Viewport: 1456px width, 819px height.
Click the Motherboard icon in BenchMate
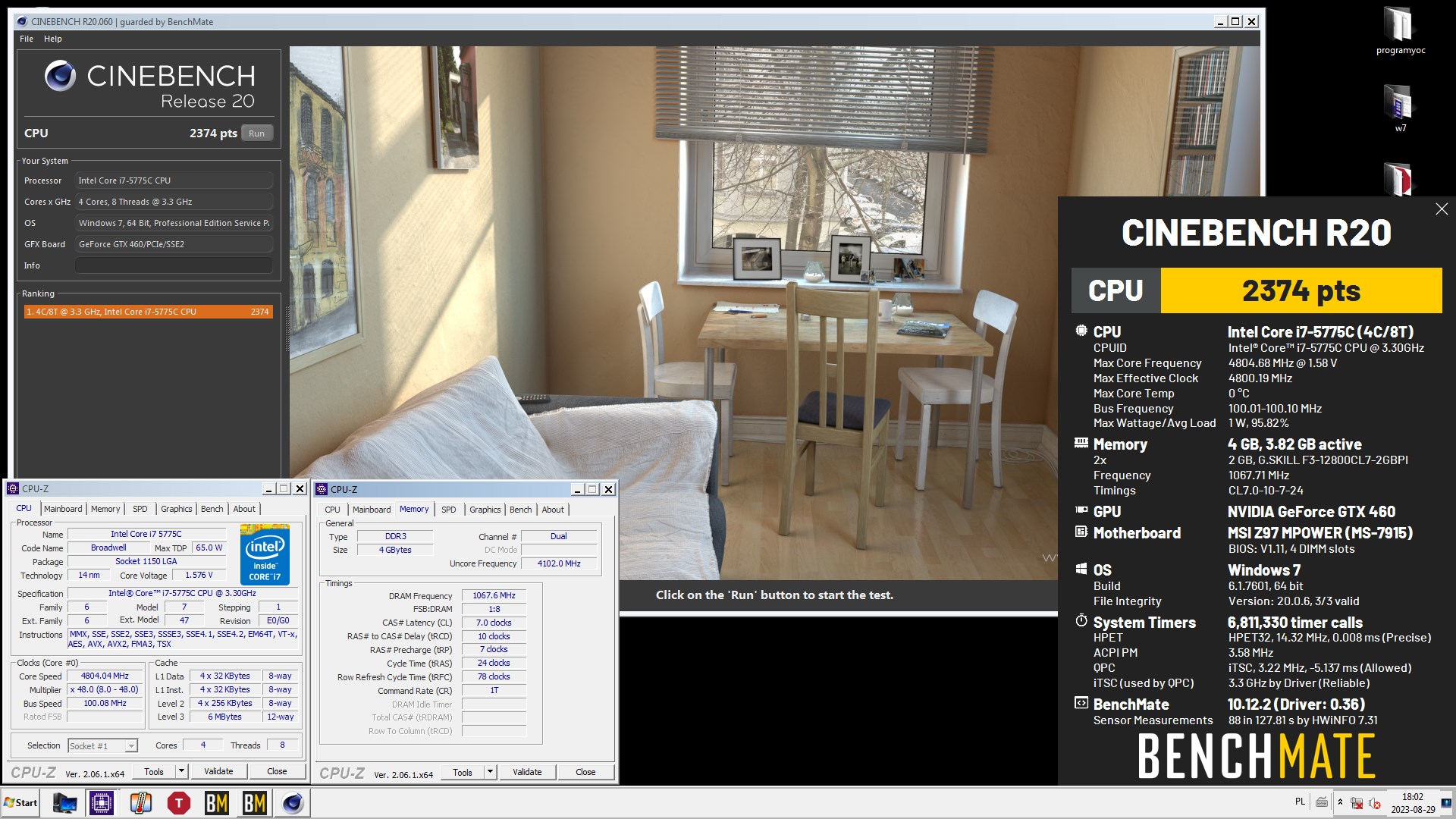1081,532
